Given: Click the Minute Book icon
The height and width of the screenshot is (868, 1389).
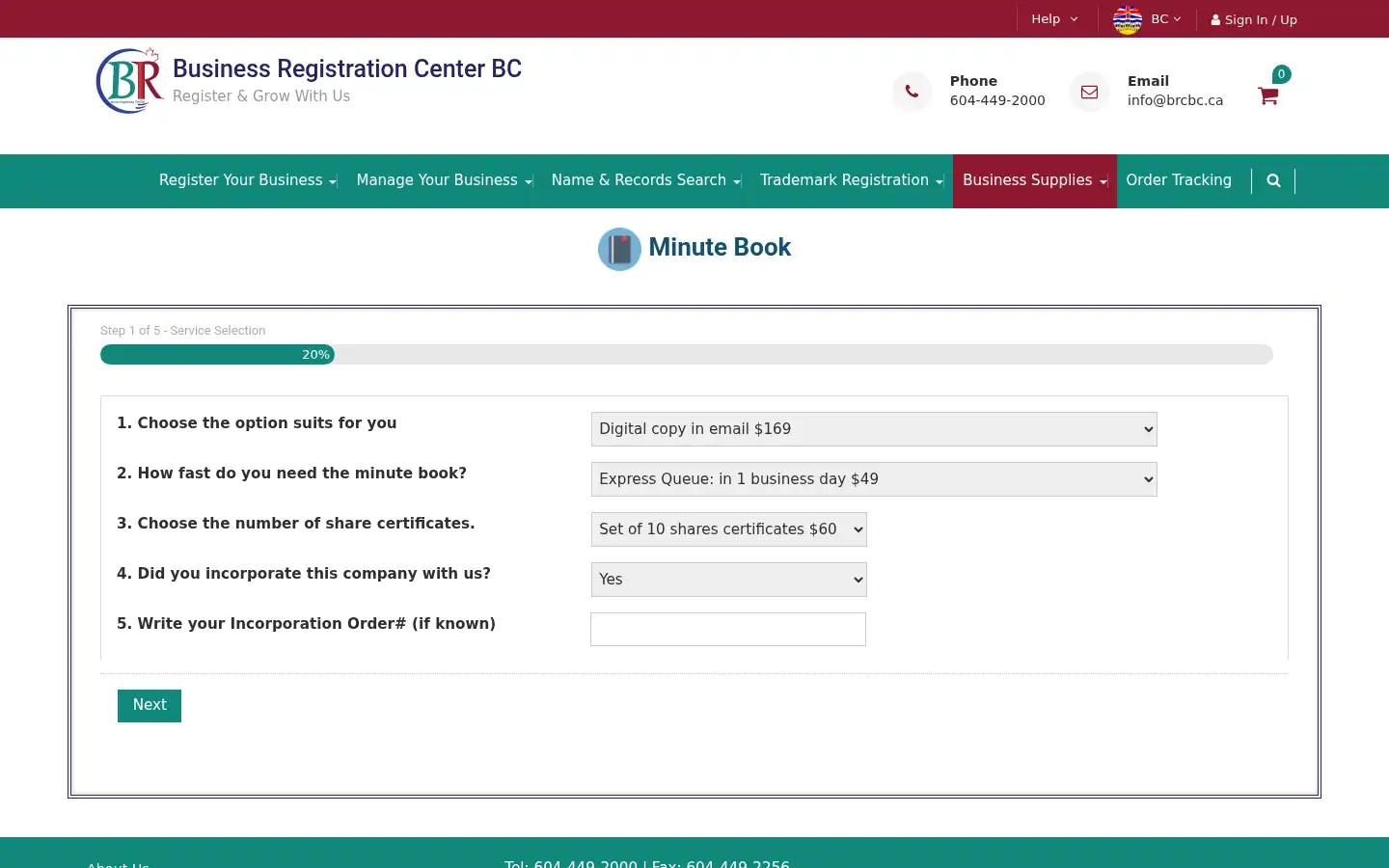Looking at the screenshot, I should click(619, 249).
